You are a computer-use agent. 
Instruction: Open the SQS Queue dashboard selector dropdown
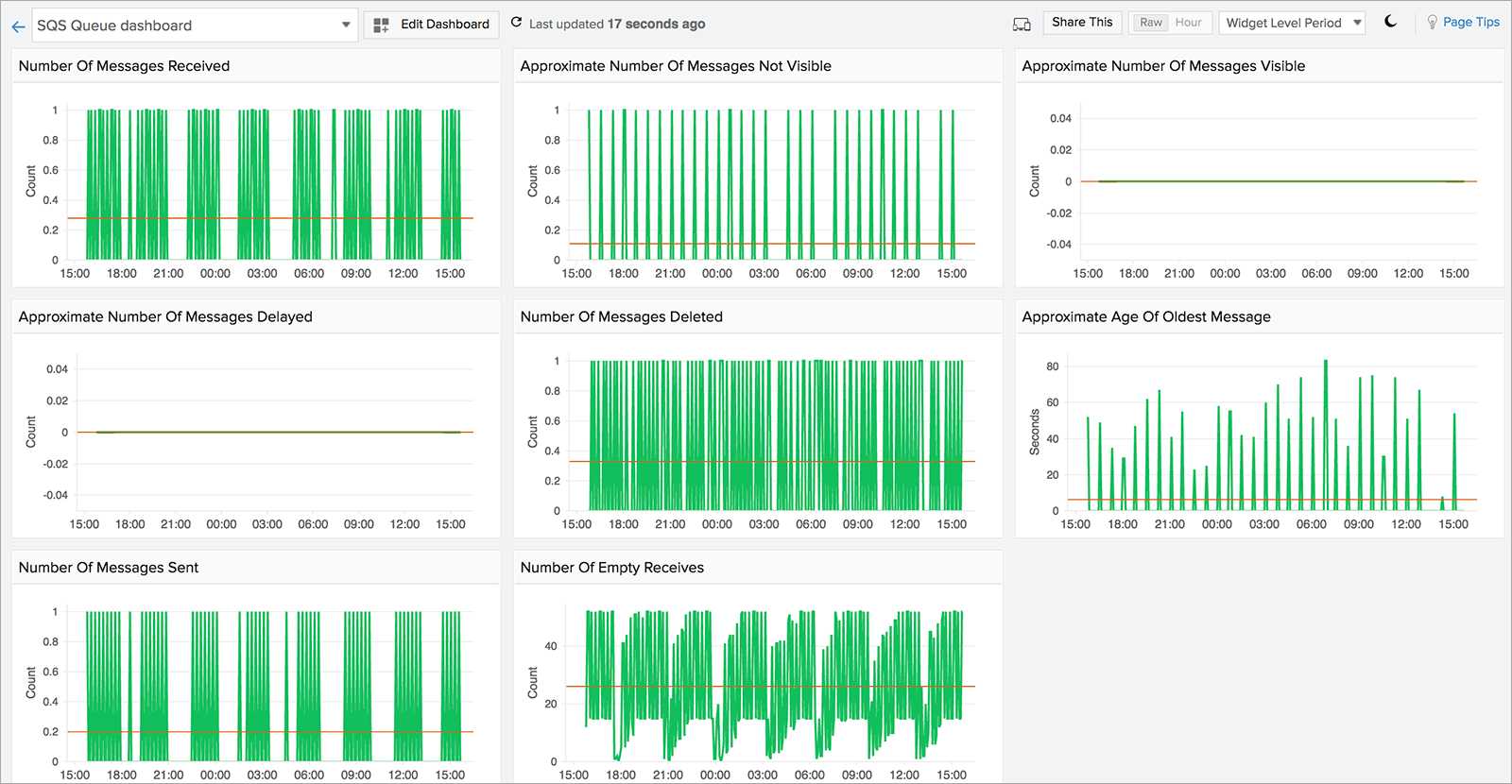pyautogui.click(x=195, y=26)
